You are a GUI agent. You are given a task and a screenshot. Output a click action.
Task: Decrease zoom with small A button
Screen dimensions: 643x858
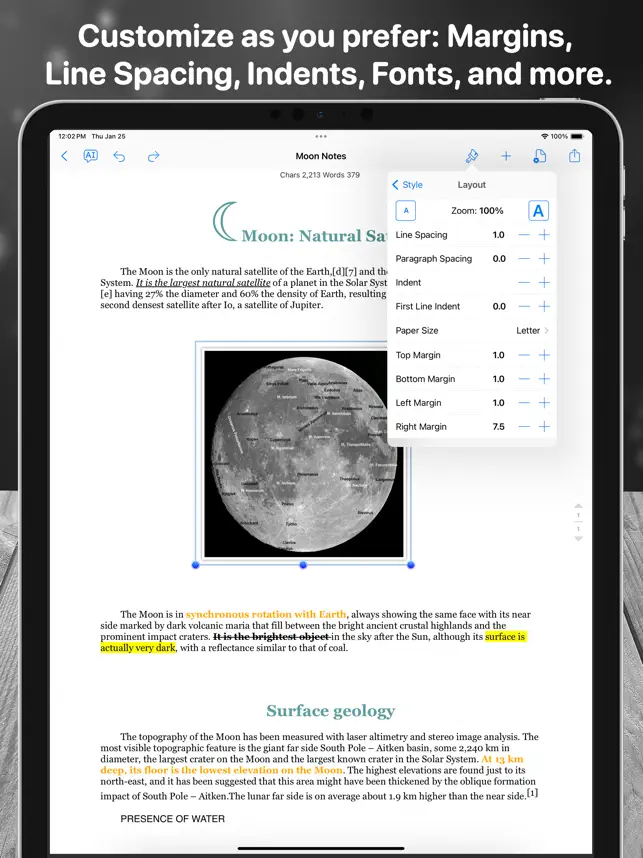406,211
